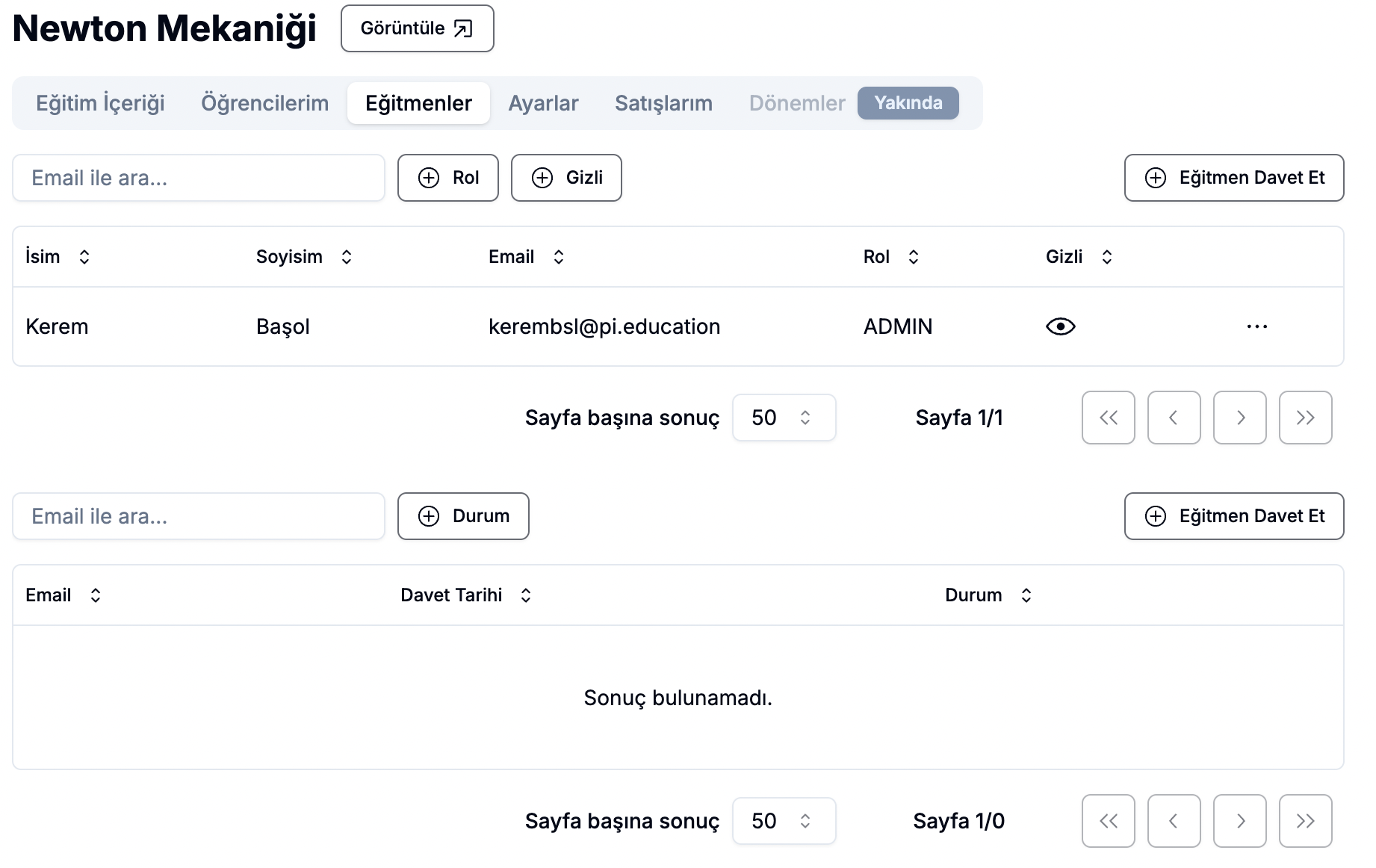Click the Görüntüle button

[417, 28]
